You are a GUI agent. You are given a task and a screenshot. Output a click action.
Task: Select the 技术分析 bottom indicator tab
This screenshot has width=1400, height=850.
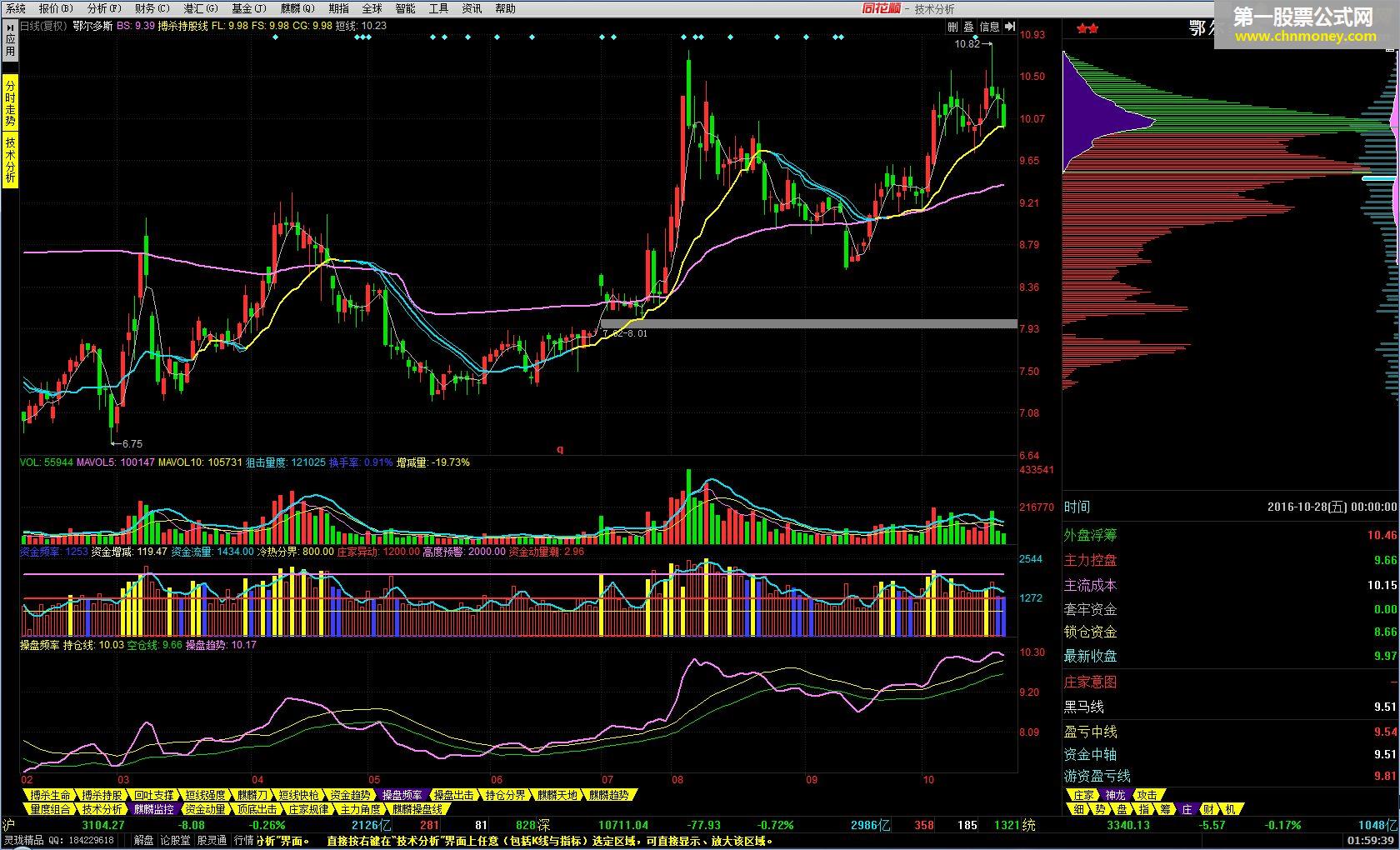coord(102,808)
